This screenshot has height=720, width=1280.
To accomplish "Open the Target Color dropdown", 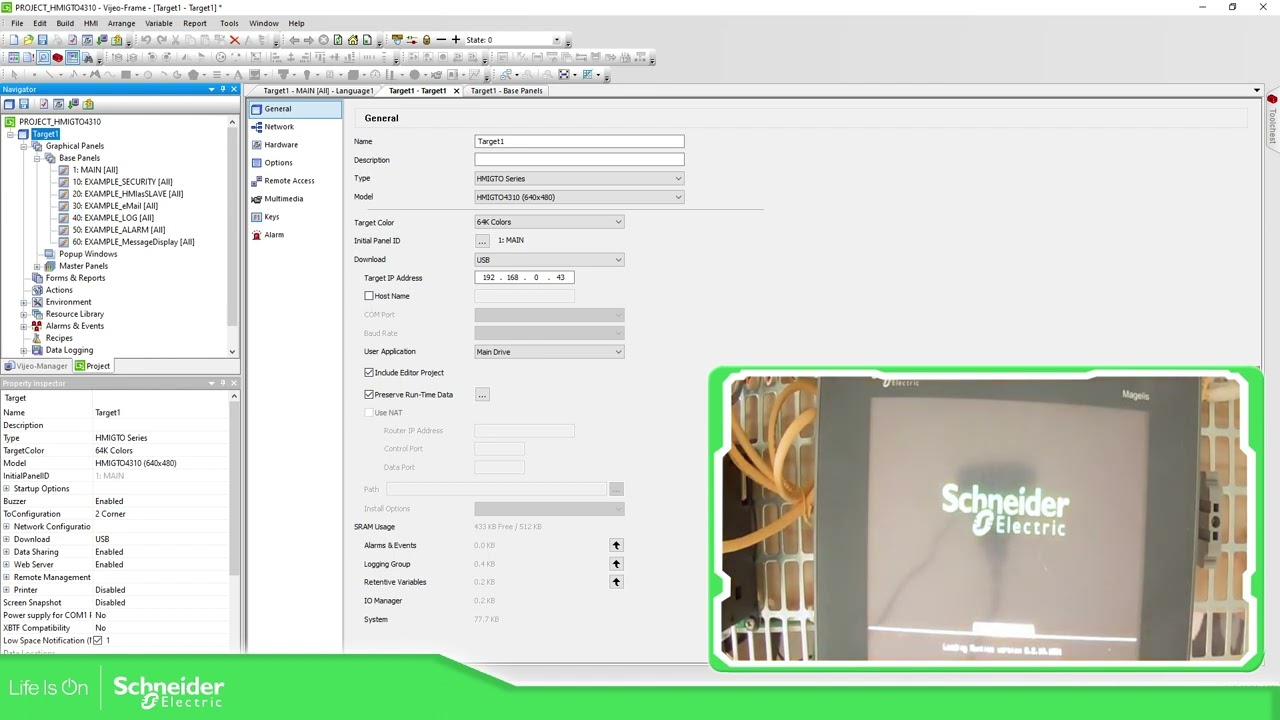I will click(549, 222).
